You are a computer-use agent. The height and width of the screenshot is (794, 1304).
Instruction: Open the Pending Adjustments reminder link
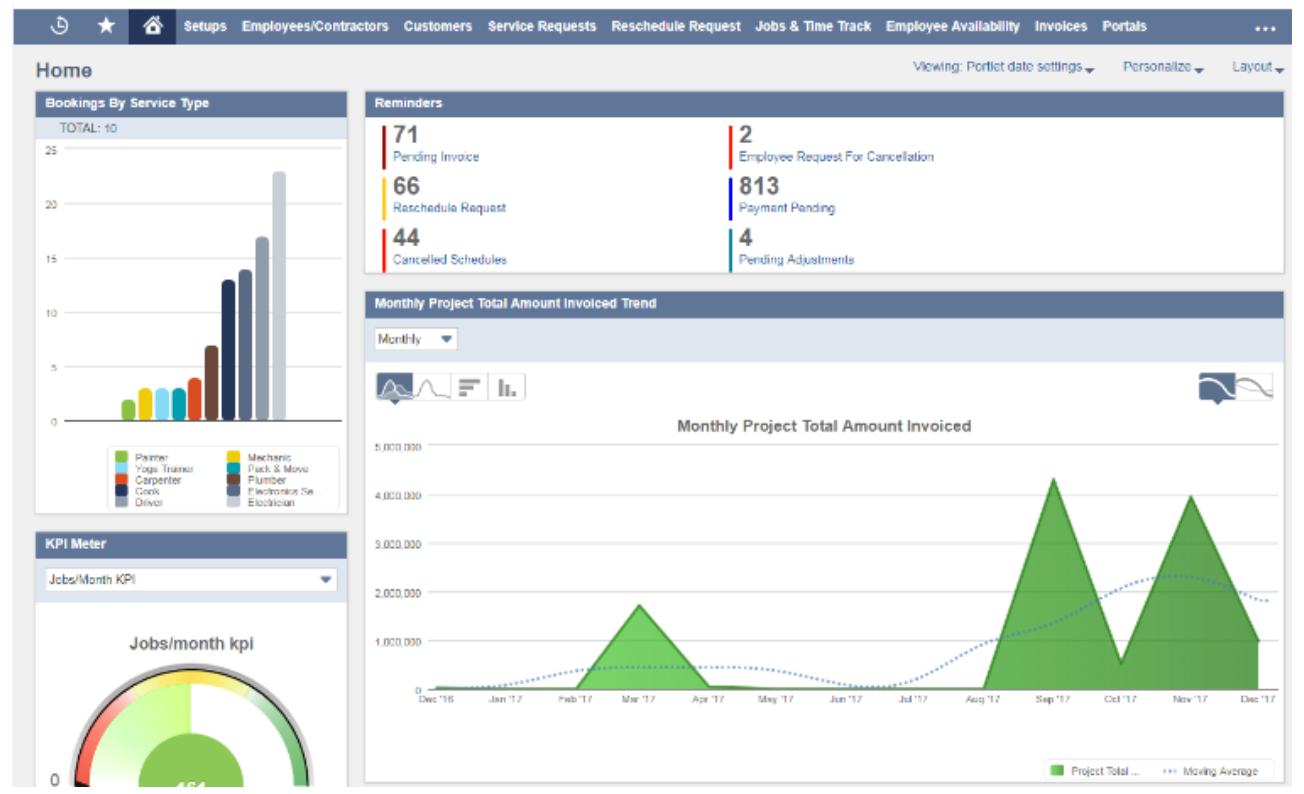coord(797,259)
